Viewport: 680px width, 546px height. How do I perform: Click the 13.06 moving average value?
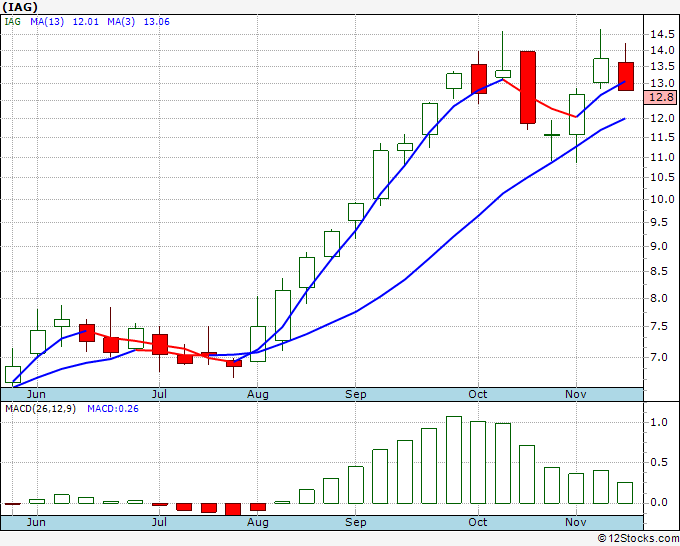click(157, 22)
